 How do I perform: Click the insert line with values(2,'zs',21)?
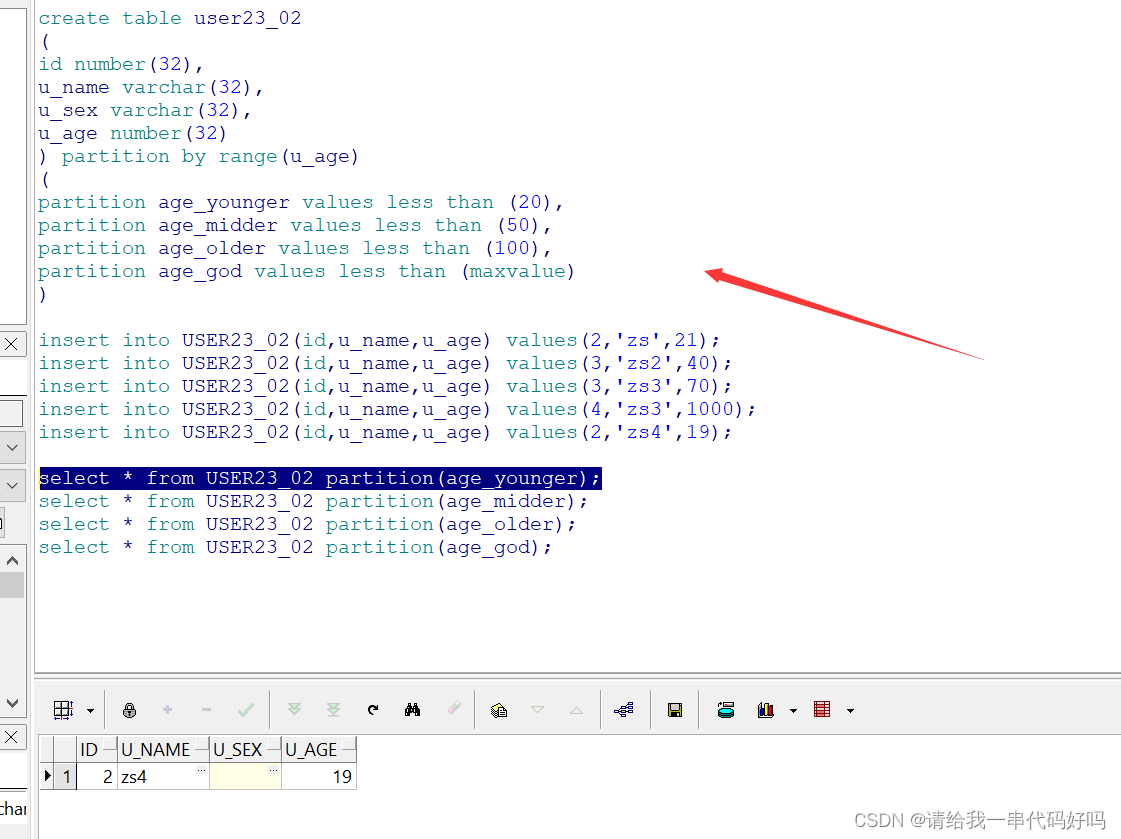pyautogui.click(x=379, y=340)
